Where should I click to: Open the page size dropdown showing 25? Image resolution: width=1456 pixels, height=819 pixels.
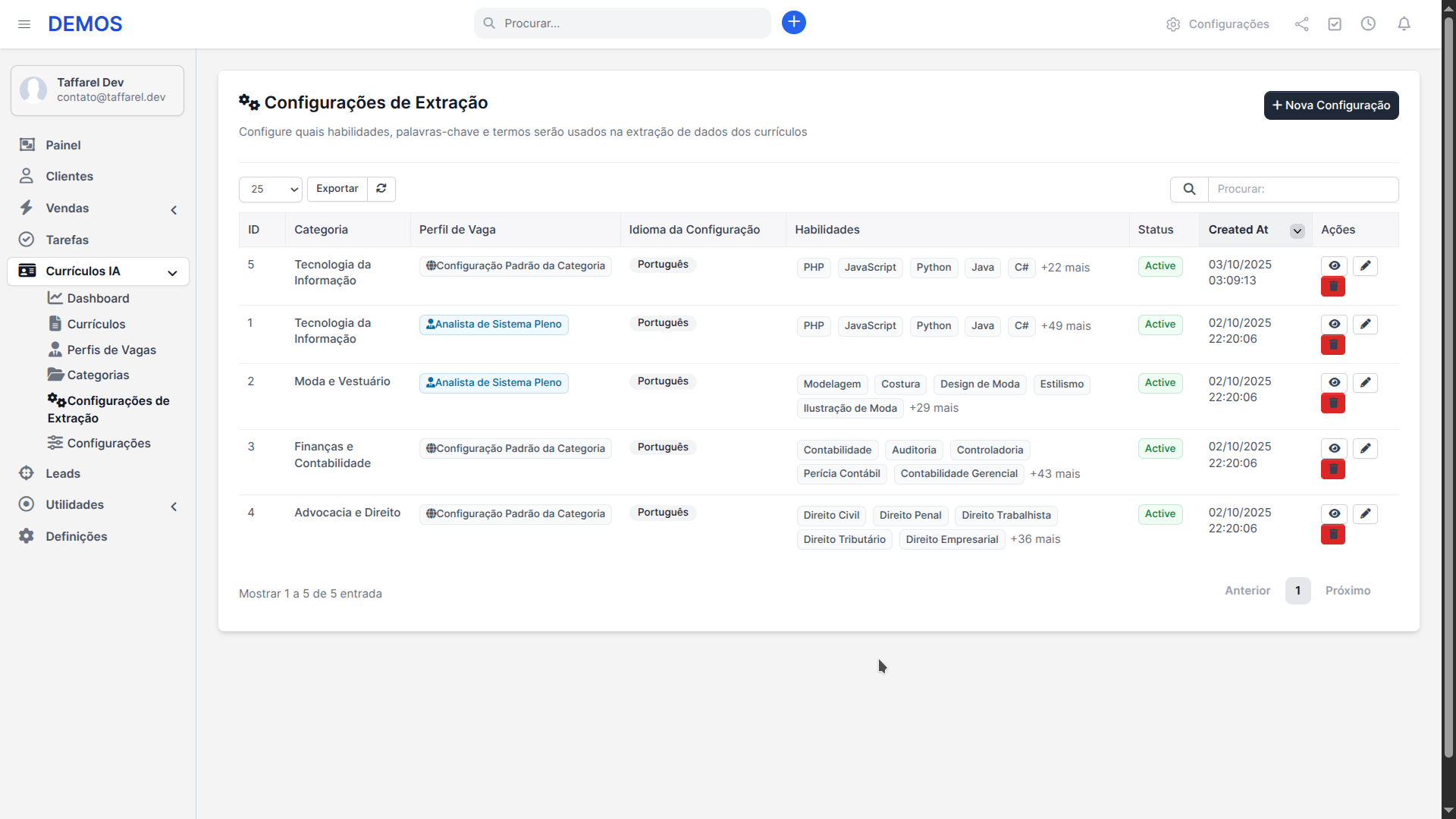(x=270, y=189)
